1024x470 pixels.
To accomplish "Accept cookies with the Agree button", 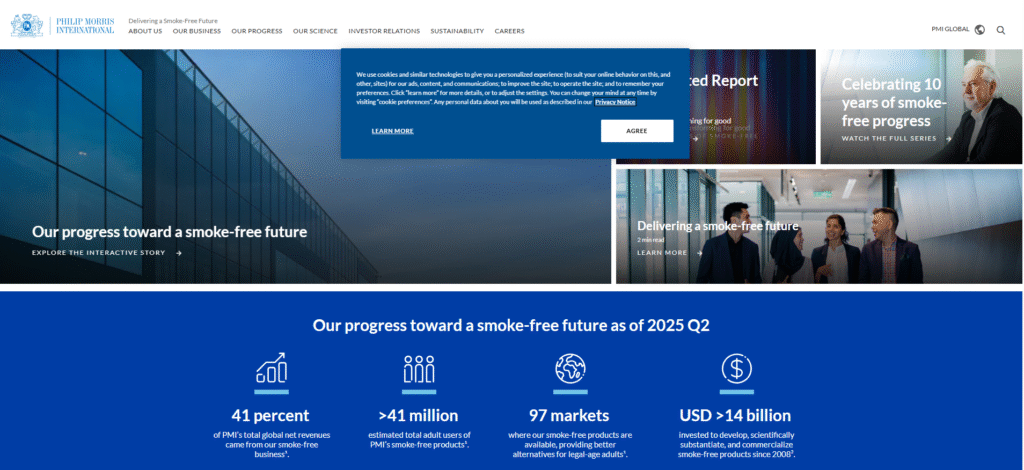I will point(637,131).
